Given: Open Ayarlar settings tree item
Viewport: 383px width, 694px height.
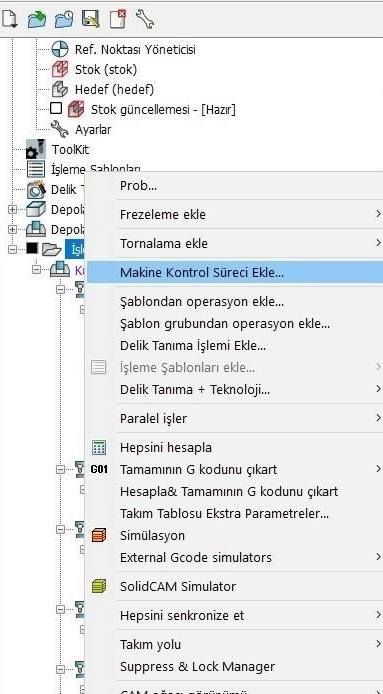Looking at the screenshot, I should pyautogui.click(x=93, y=130).
